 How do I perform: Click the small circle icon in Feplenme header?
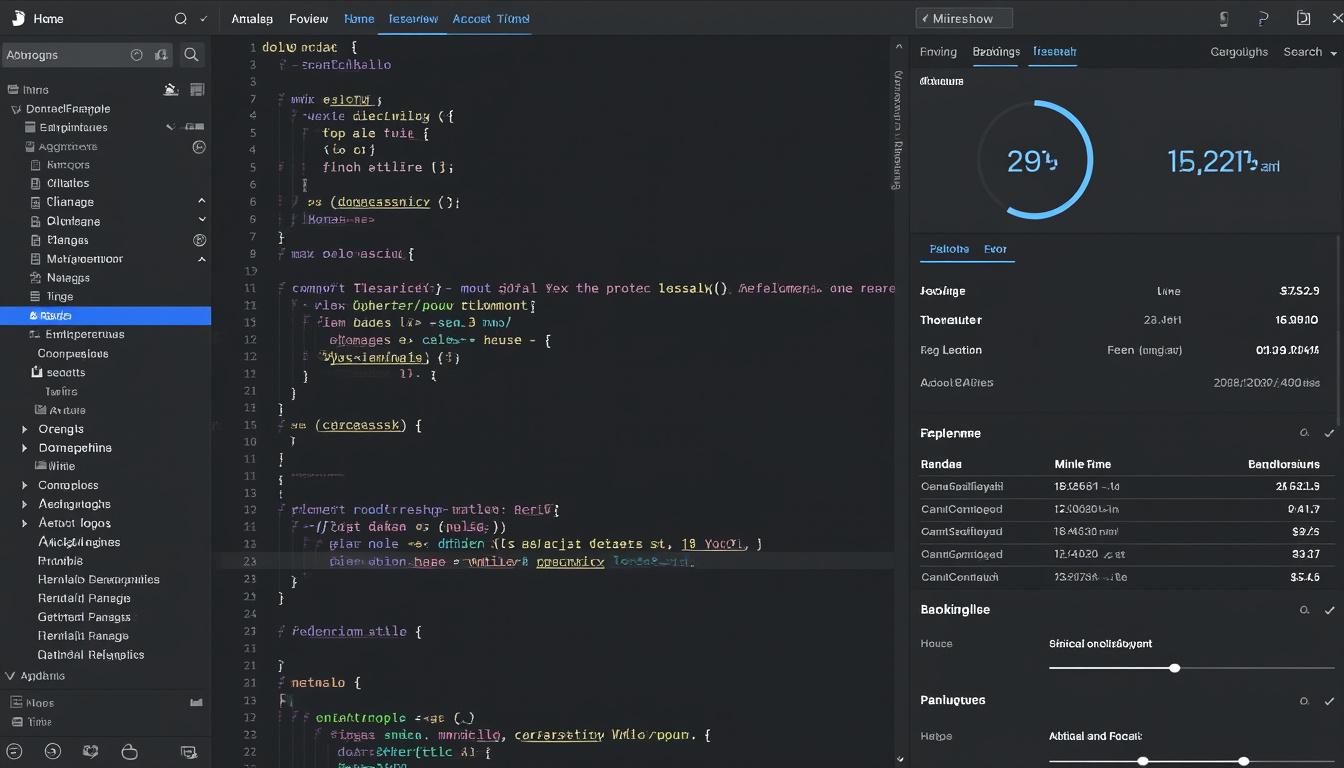[1304, 433]
